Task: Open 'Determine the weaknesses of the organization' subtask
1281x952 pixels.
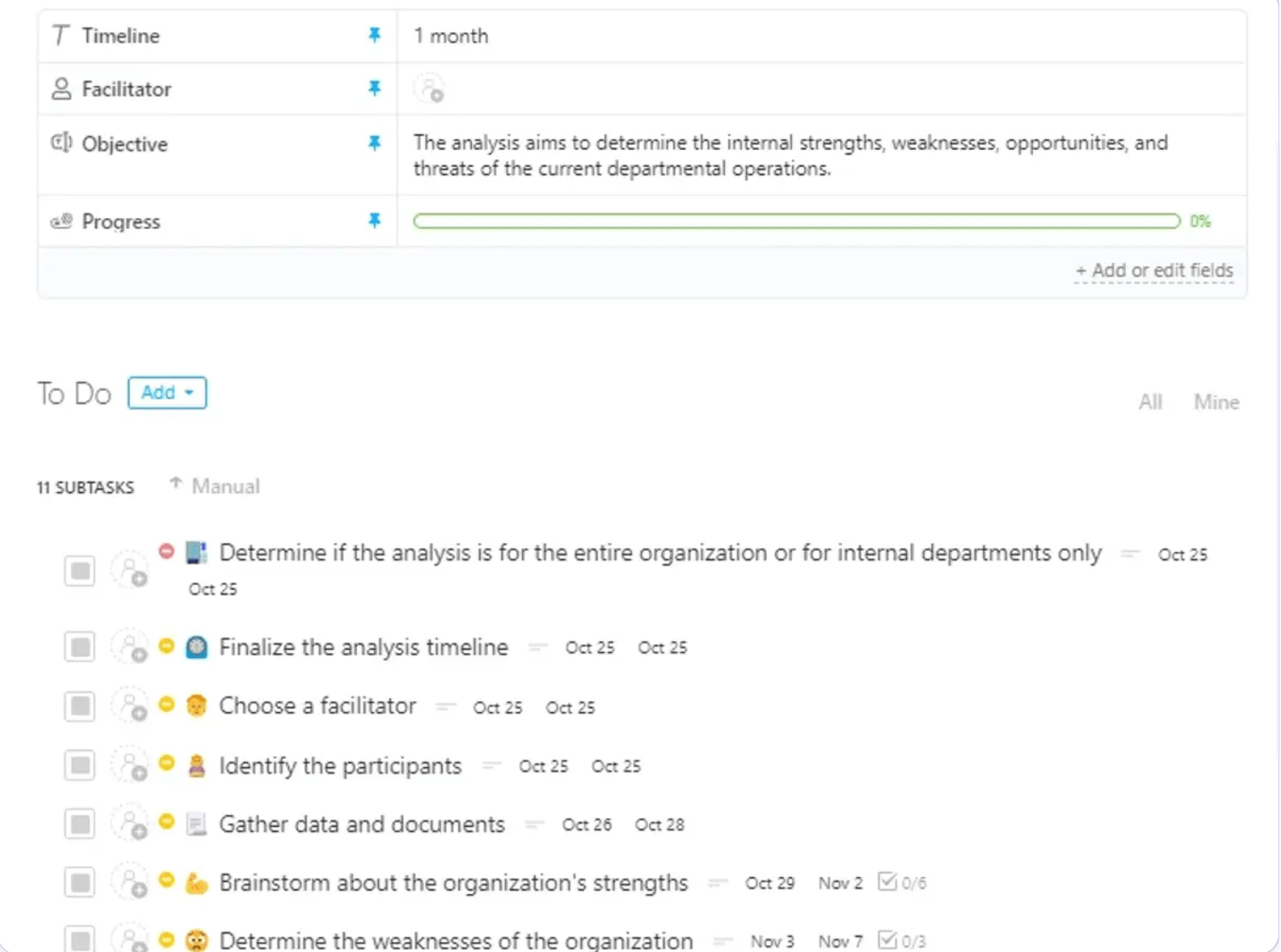Action: coord(457,940)
